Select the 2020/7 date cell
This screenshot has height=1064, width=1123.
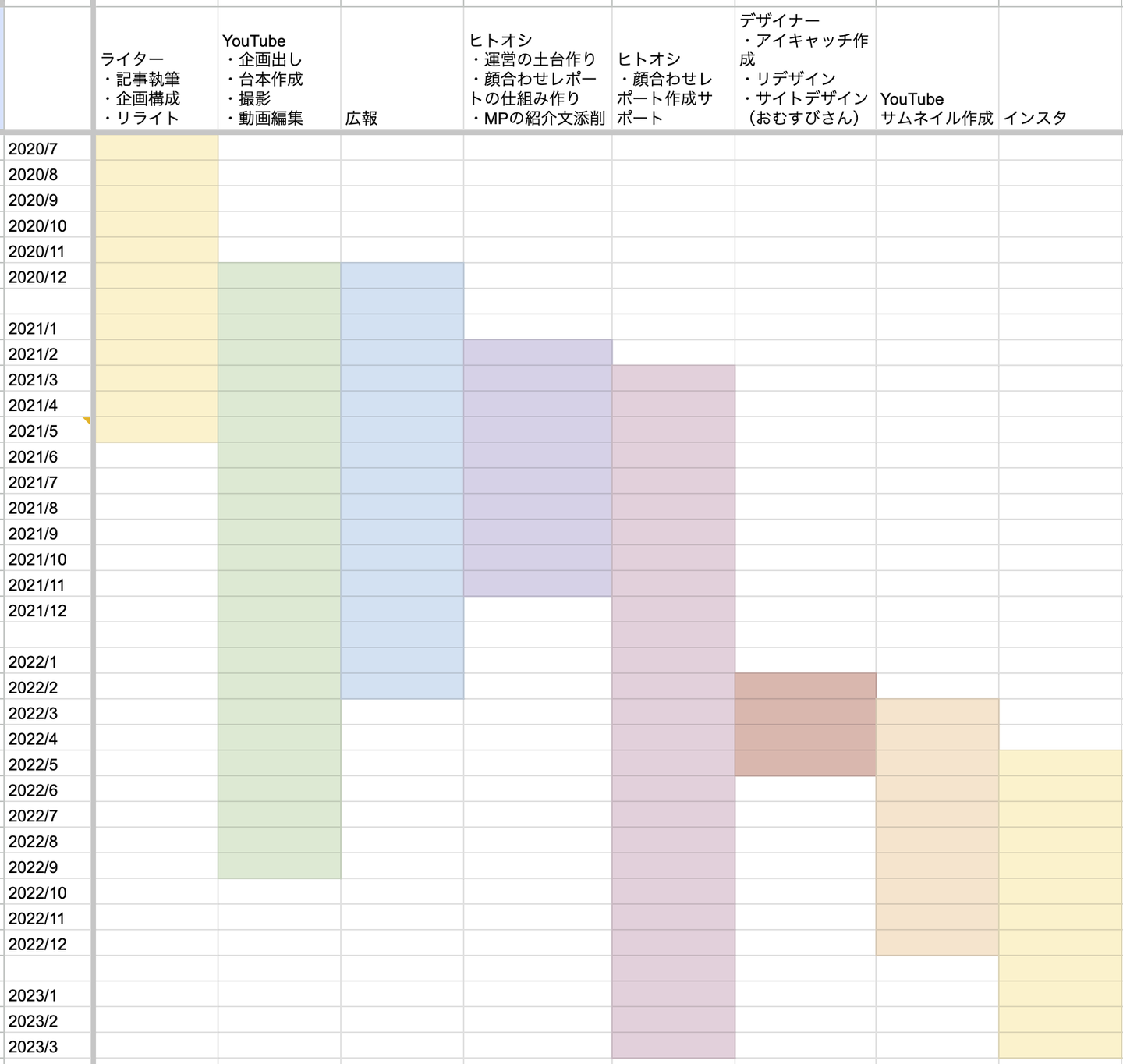pos(48,148)
